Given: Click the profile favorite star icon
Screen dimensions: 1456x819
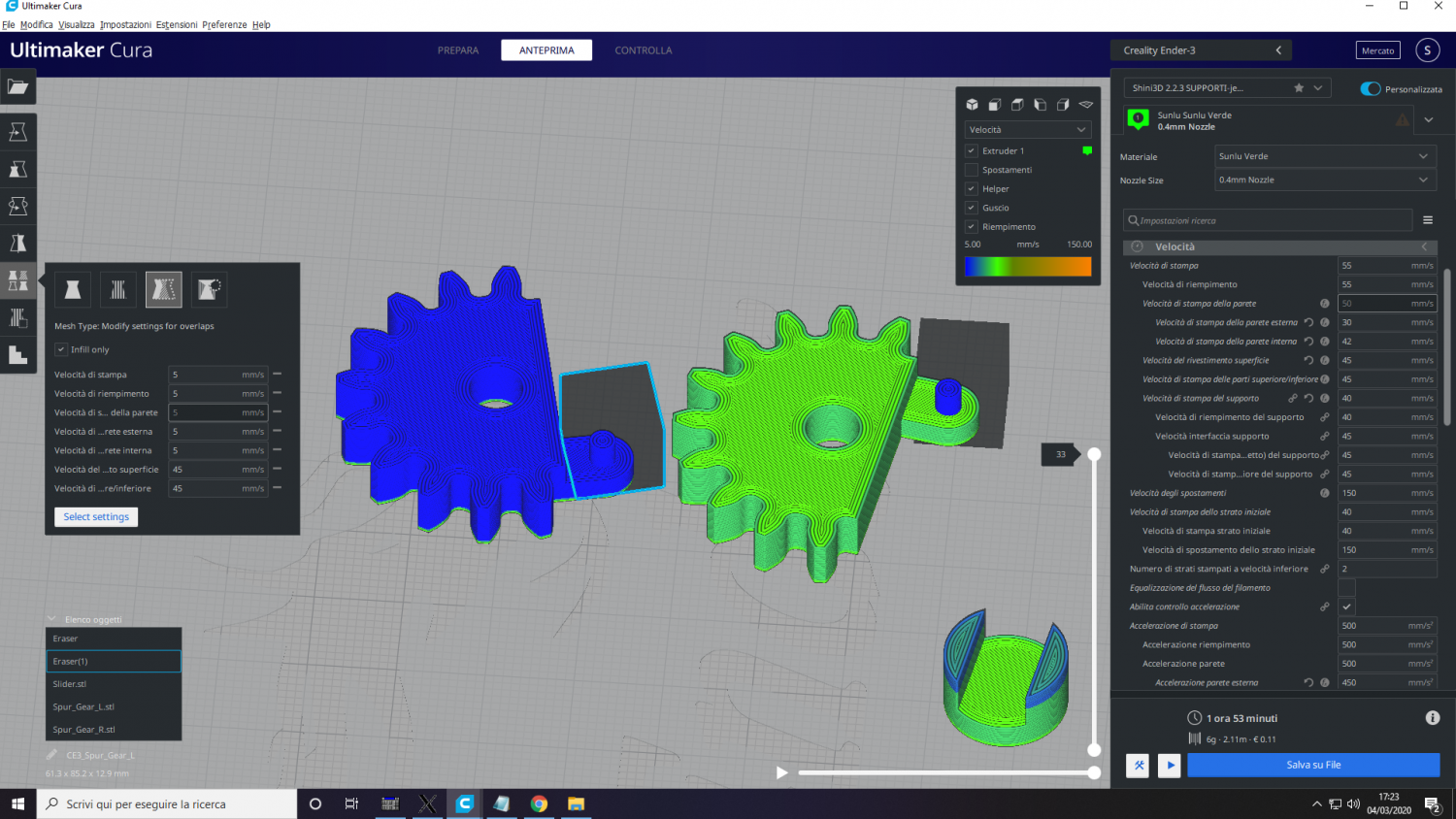Looking at the screenshot, I should coord(1299,87).
